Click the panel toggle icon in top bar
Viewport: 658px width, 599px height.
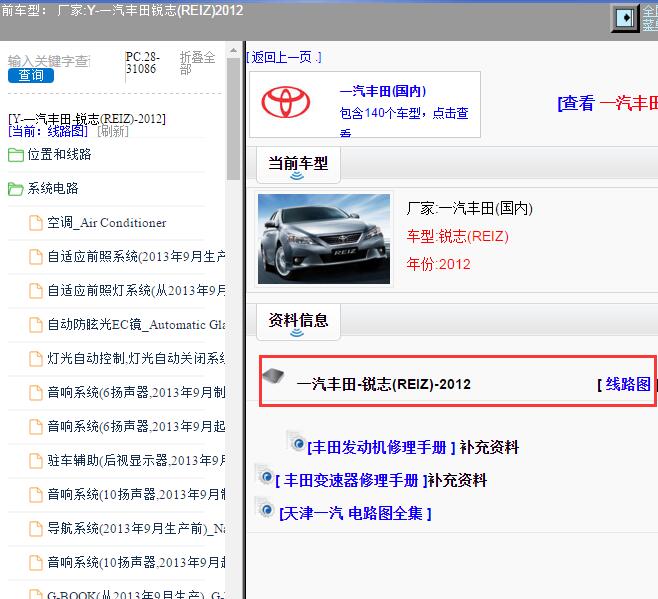(624, 18)
